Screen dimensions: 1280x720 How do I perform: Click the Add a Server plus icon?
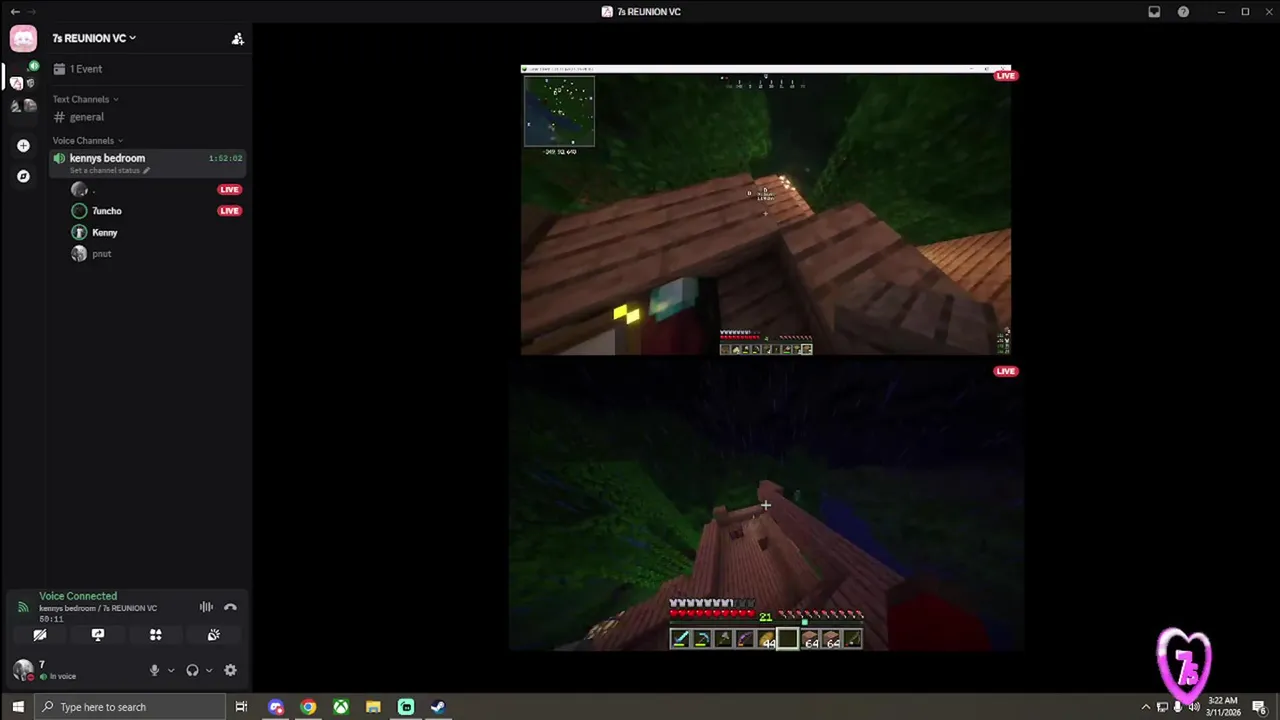(23, 146)
